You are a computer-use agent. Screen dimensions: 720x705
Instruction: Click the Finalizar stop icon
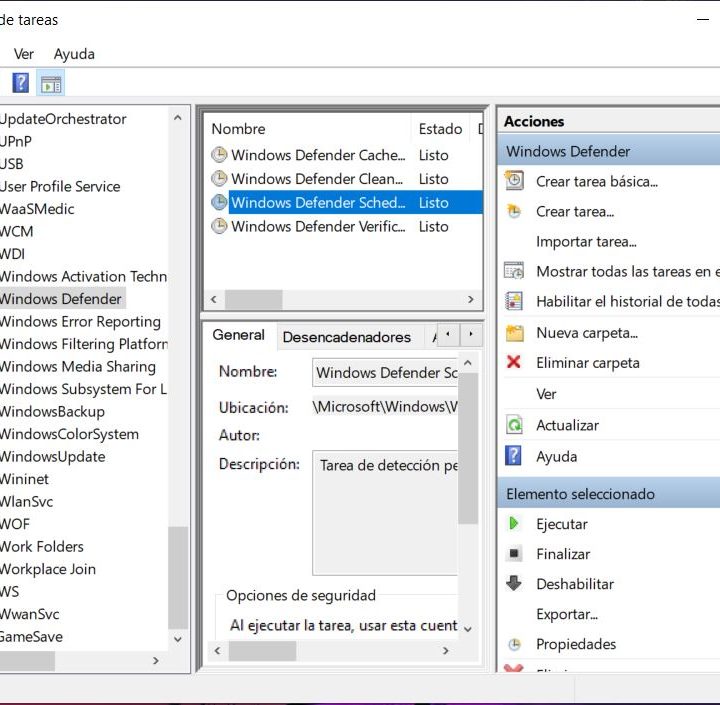click(x=514, y=554)
